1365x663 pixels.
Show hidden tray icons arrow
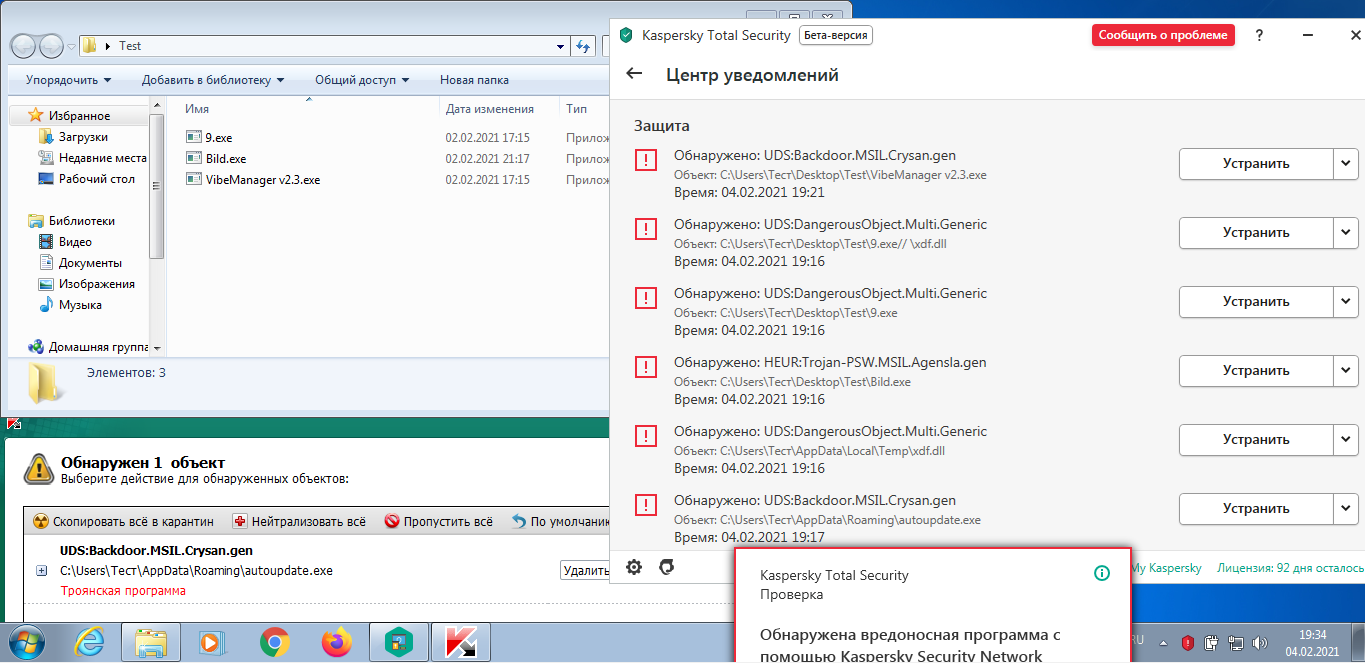point(1164,642)
